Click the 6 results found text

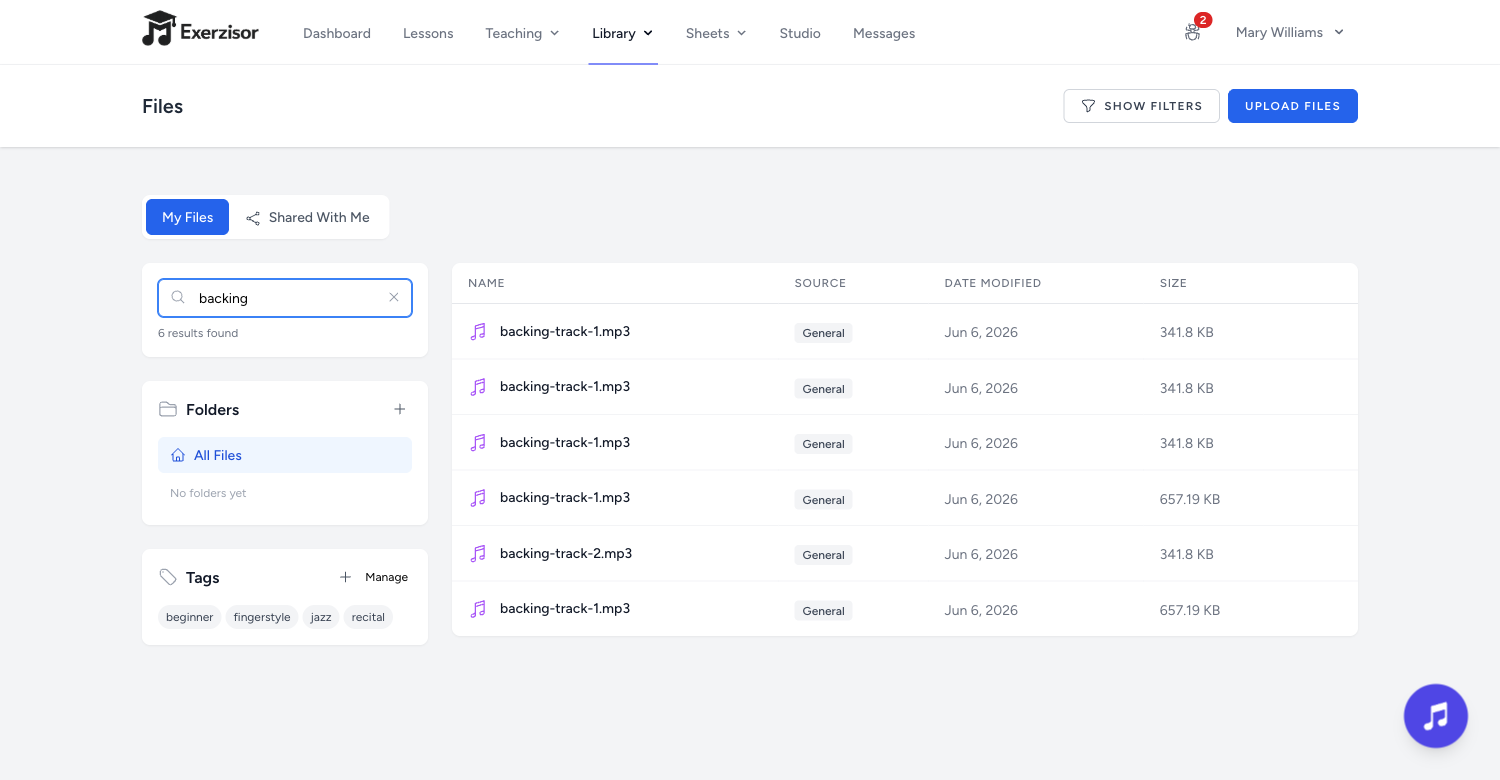[x=198, y=333]
